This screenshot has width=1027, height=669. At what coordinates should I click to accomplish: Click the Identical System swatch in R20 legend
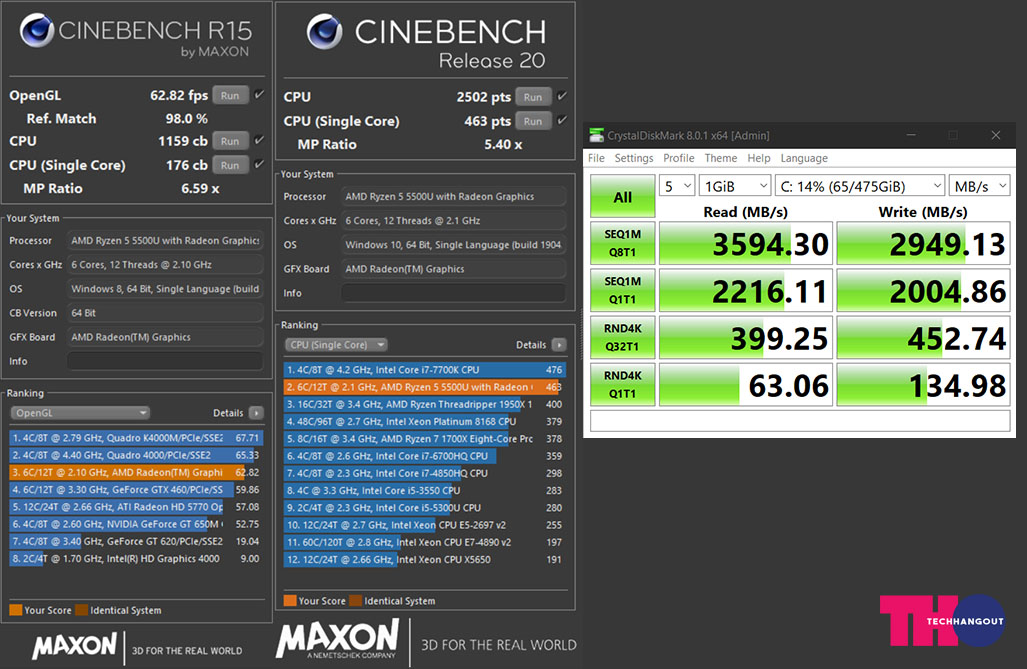(x=356, y=600)
